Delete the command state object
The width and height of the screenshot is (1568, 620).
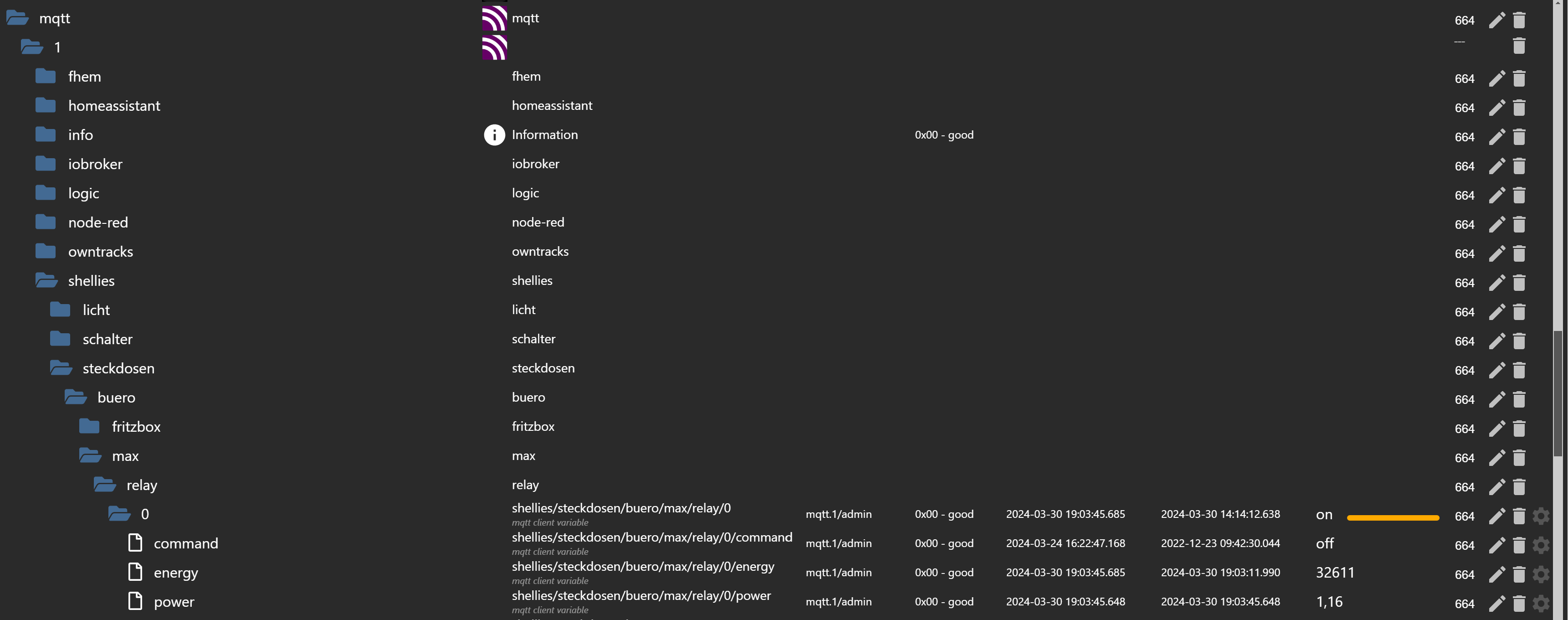click(x=1519, y=545)
